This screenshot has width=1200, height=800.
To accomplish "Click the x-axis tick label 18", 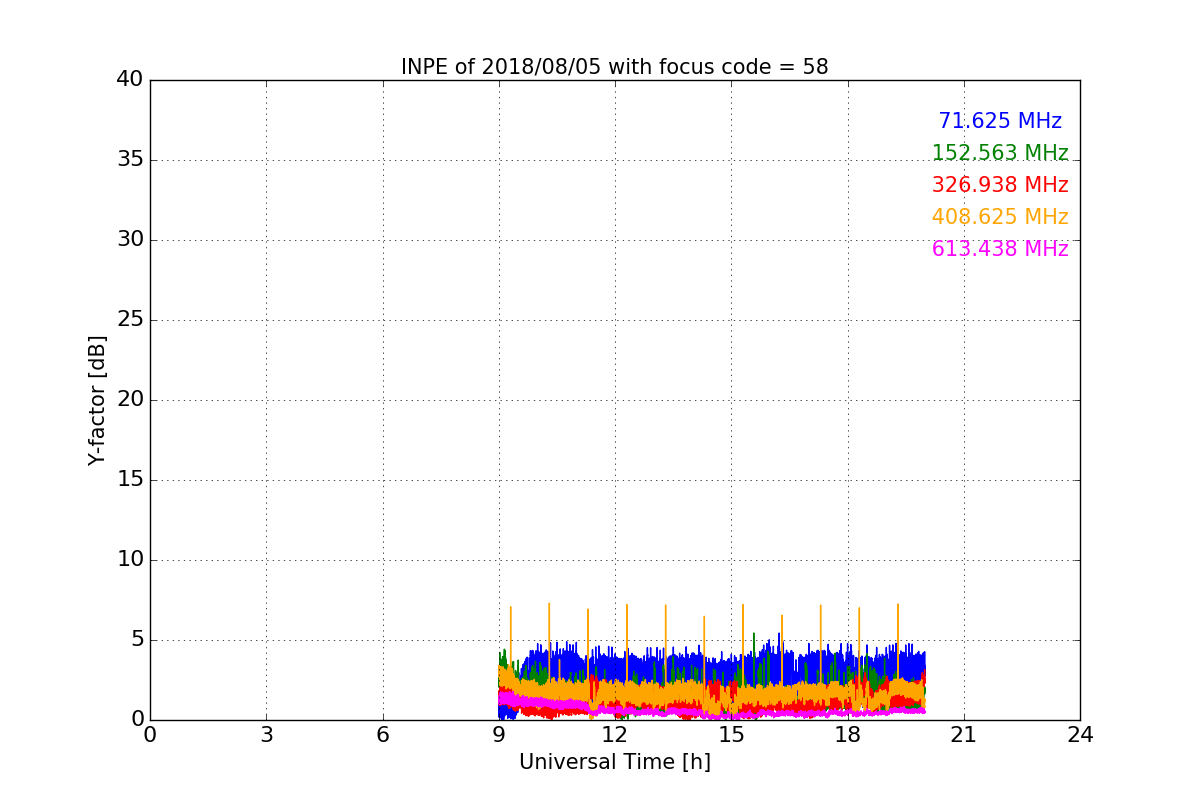I will 848,735.
